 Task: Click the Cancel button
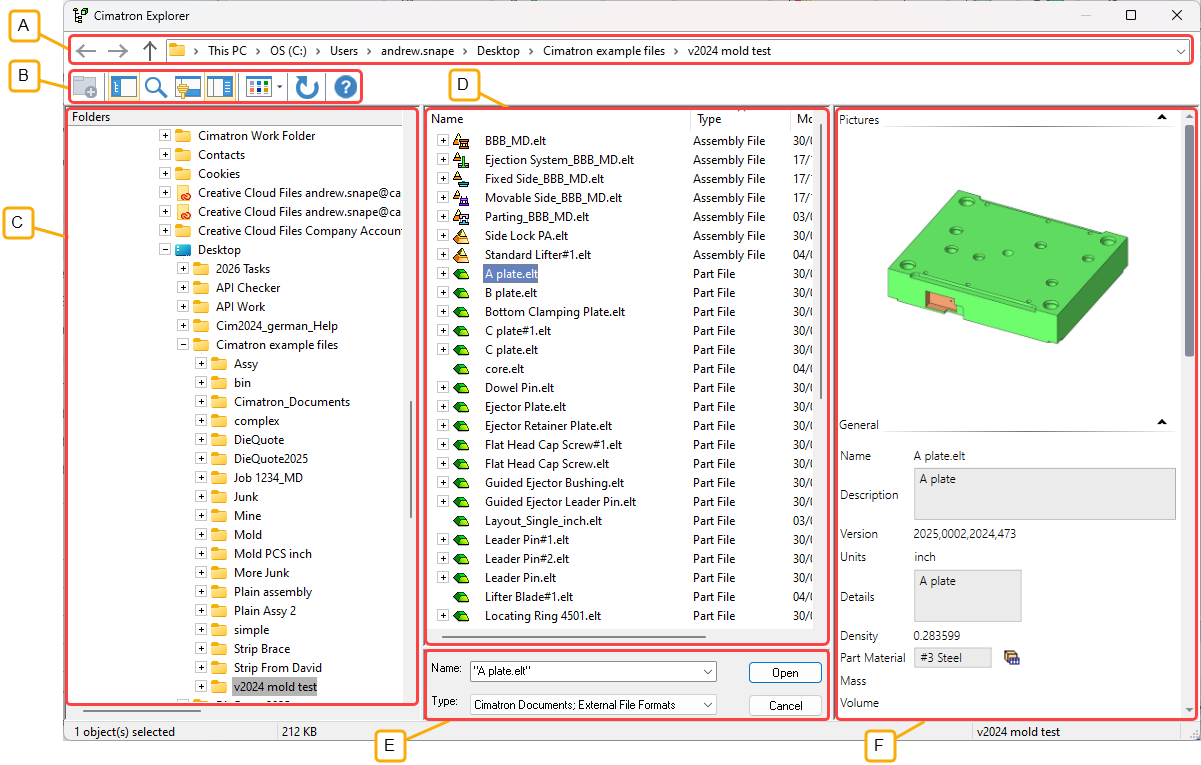(785, 706)
